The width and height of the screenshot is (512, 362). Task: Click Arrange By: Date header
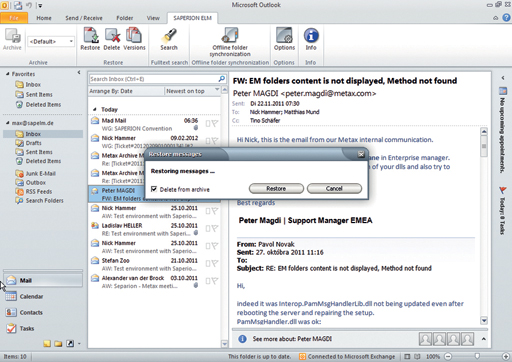click(111, 91)
